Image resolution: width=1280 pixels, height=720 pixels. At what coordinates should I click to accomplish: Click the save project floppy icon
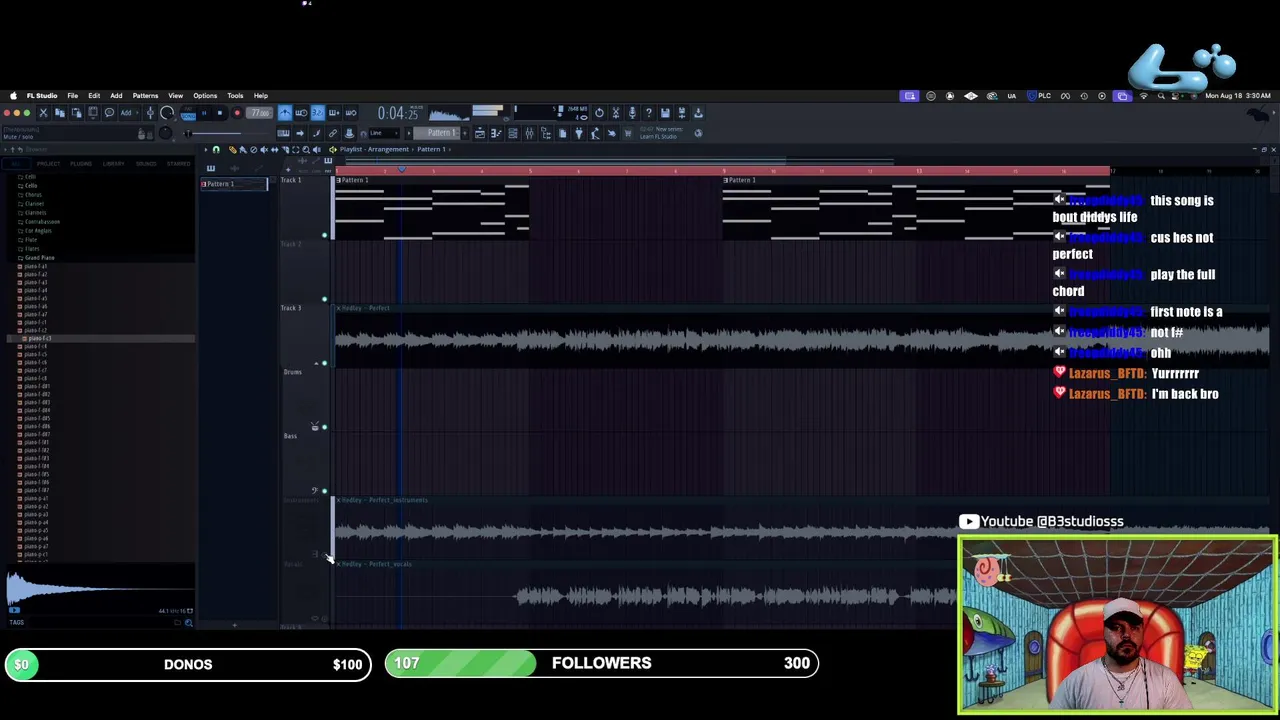point(665,112)
